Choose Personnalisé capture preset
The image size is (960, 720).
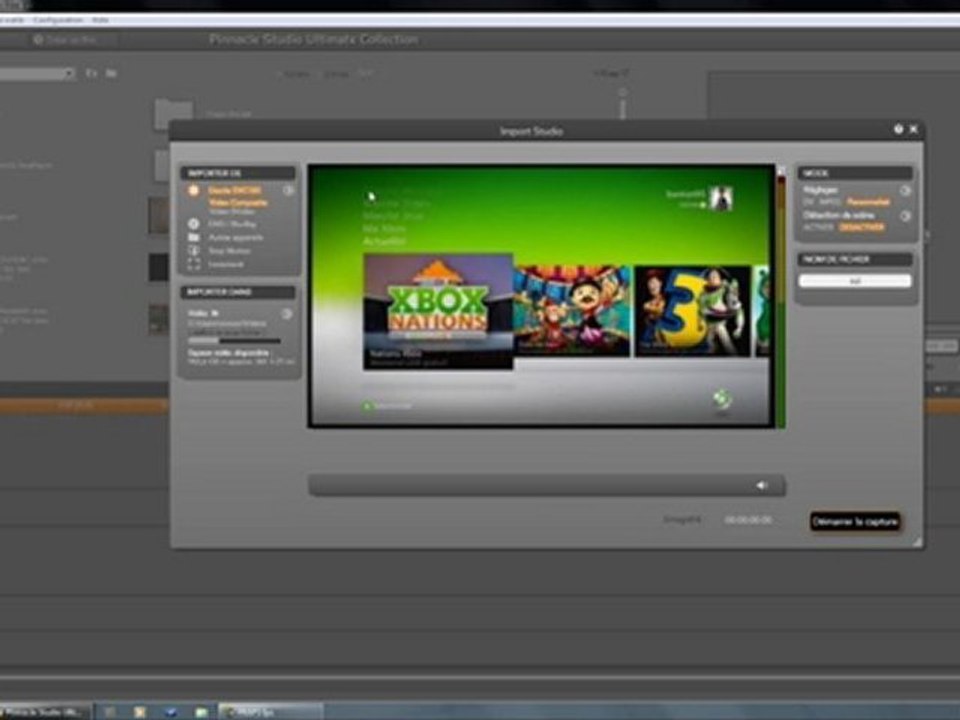[x=868, y=202]
